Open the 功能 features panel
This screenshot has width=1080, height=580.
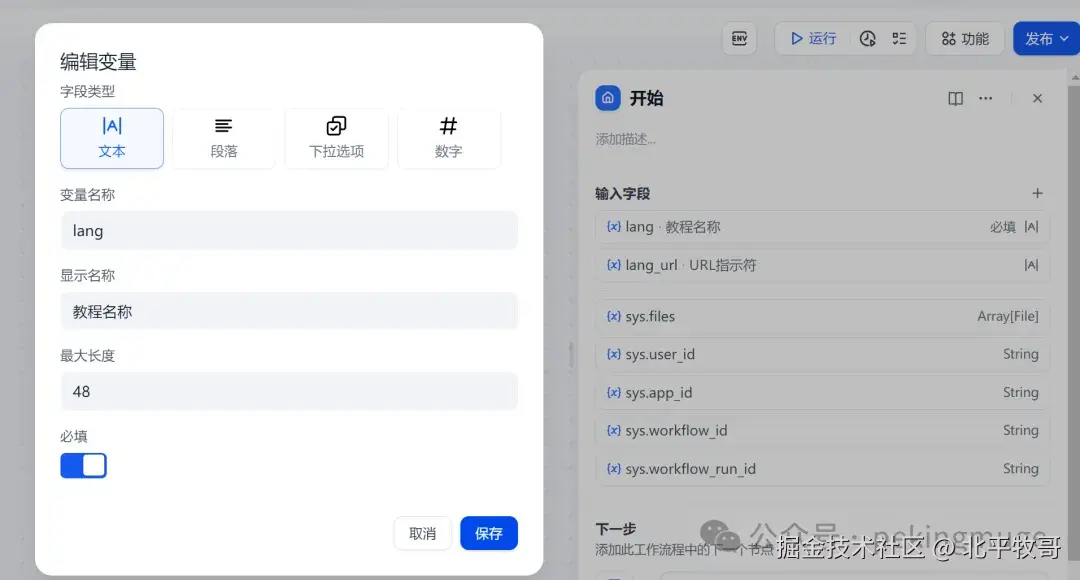(964, 38)
